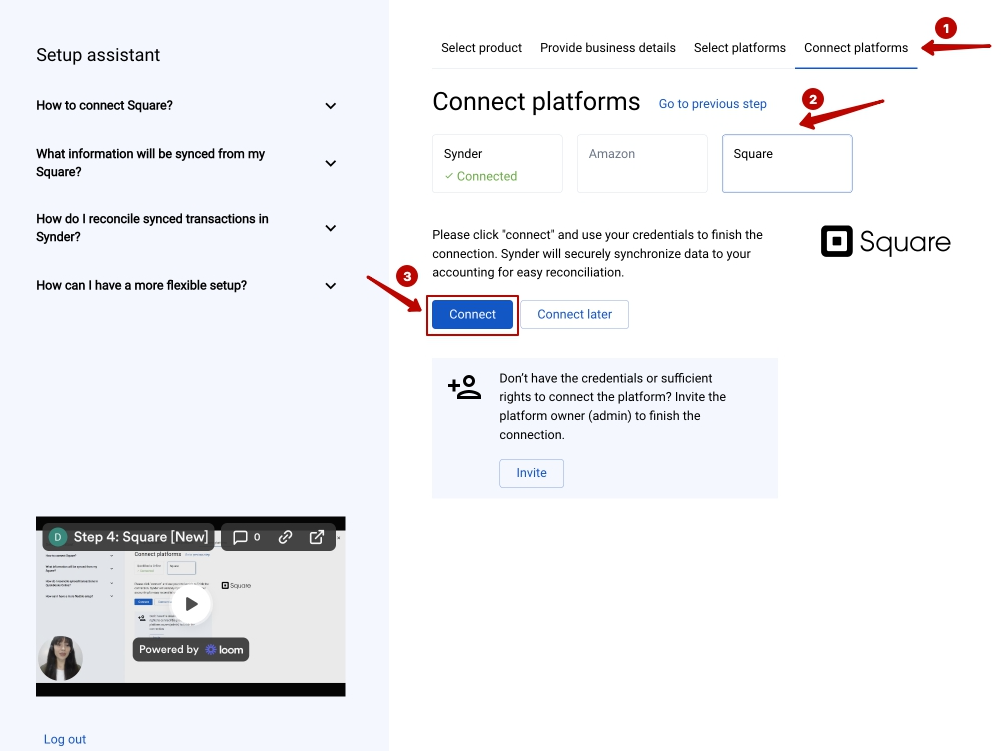Viewport: 1004px width, 751px height.
Task: Copy the Loom video link icon
Action: pos(286,537)
